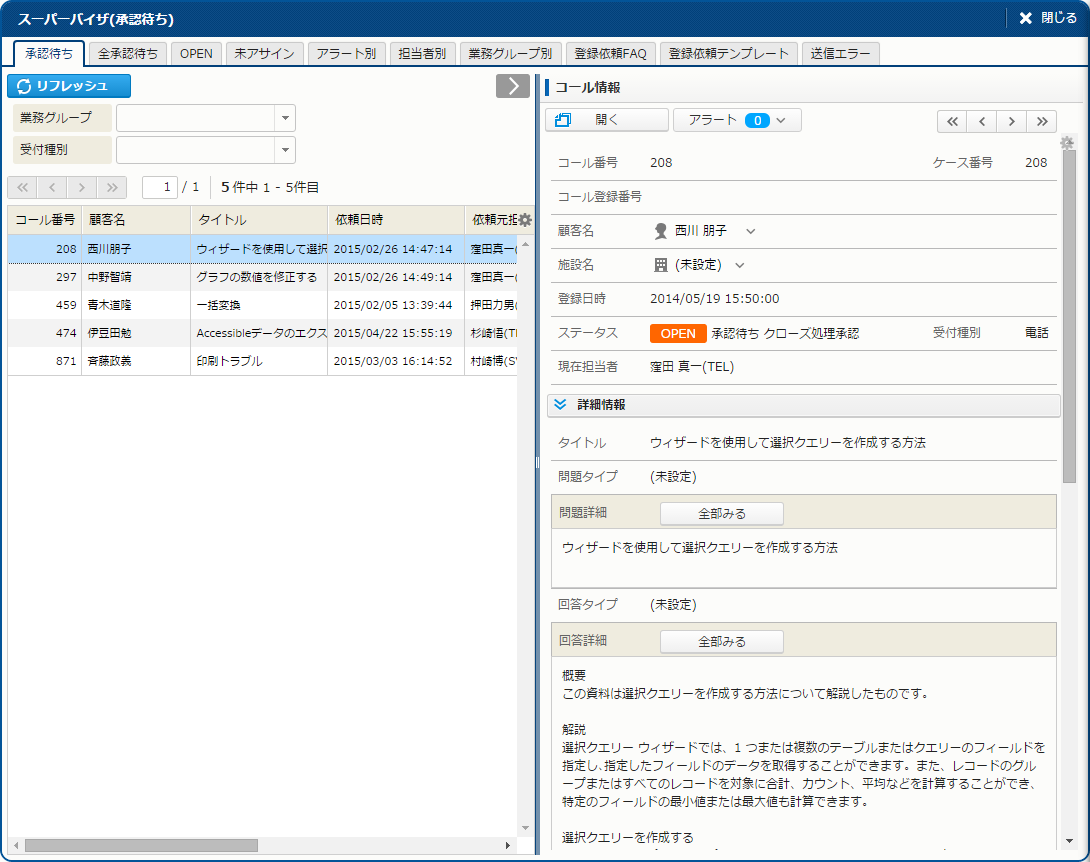Open the 業務グループ dropdown
This screenshot has height=862, width=1090.
285,118
